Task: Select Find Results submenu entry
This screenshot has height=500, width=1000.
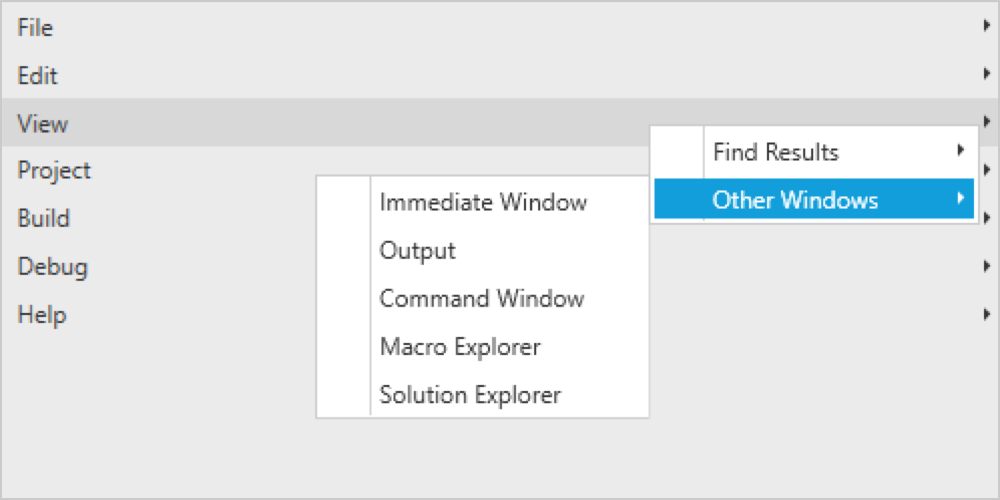Action: point(775,152)
